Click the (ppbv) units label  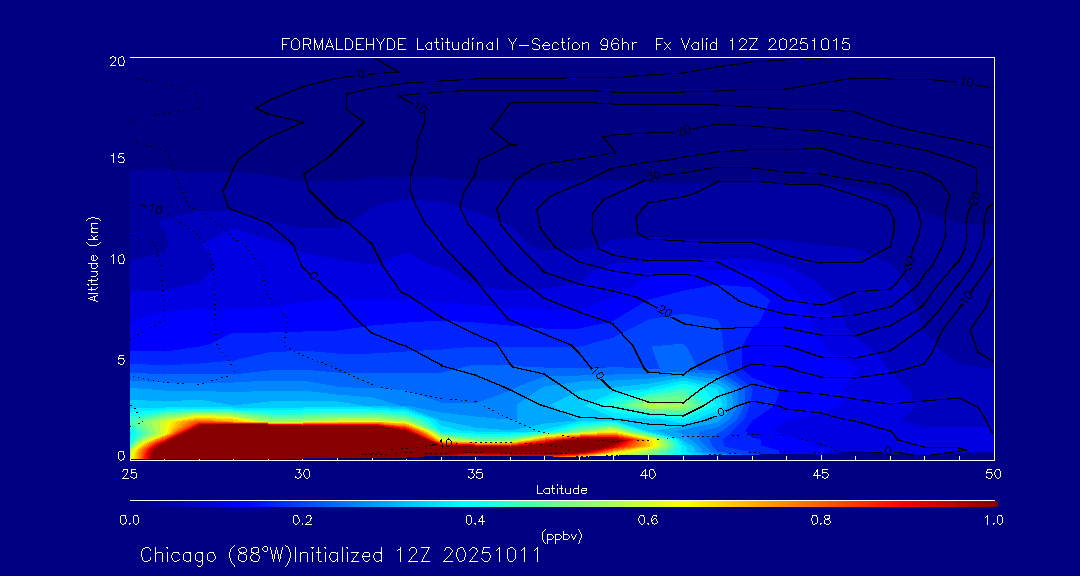561,536
